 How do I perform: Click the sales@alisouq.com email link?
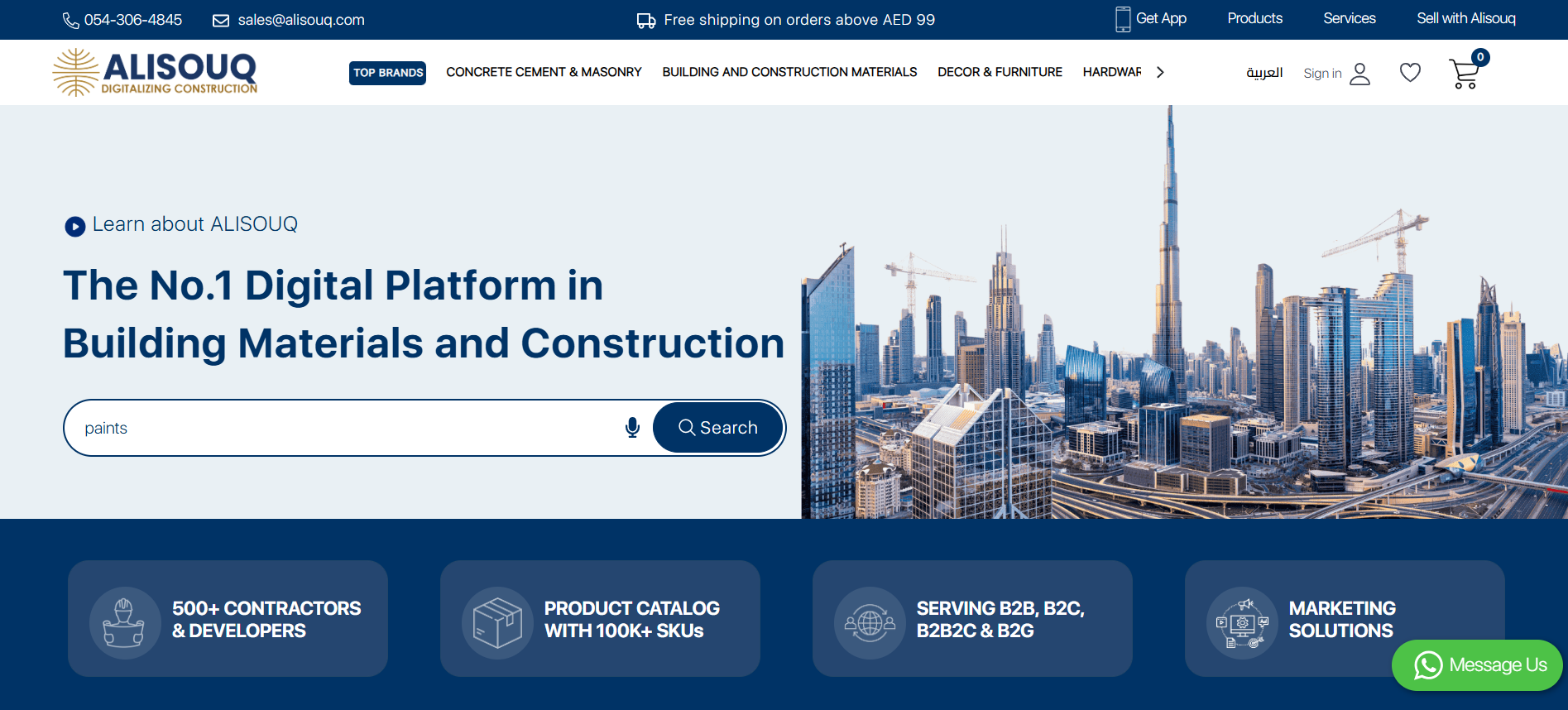pyautogui.click(x=301, y=20)
